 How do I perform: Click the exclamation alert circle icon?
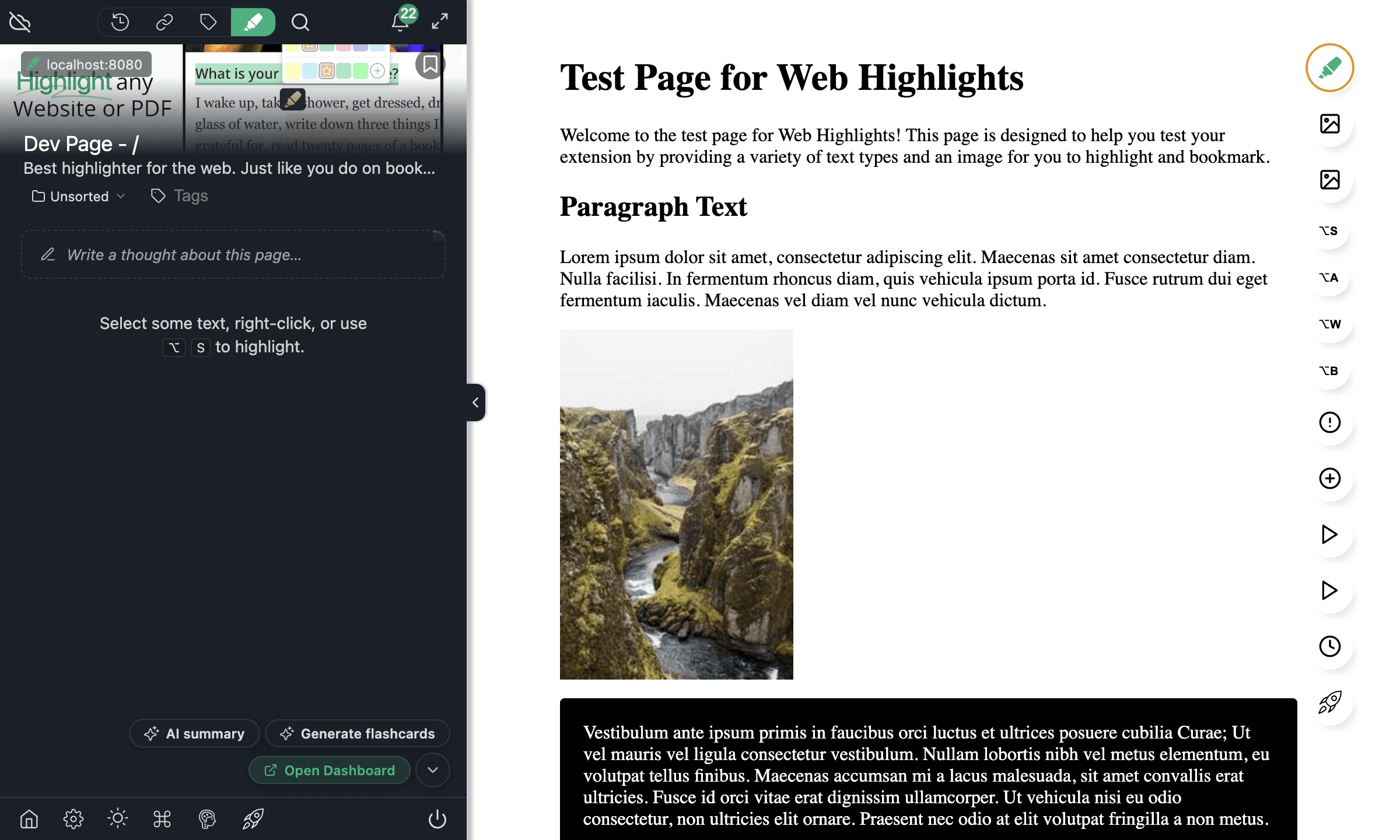[x=1330, y=422]
